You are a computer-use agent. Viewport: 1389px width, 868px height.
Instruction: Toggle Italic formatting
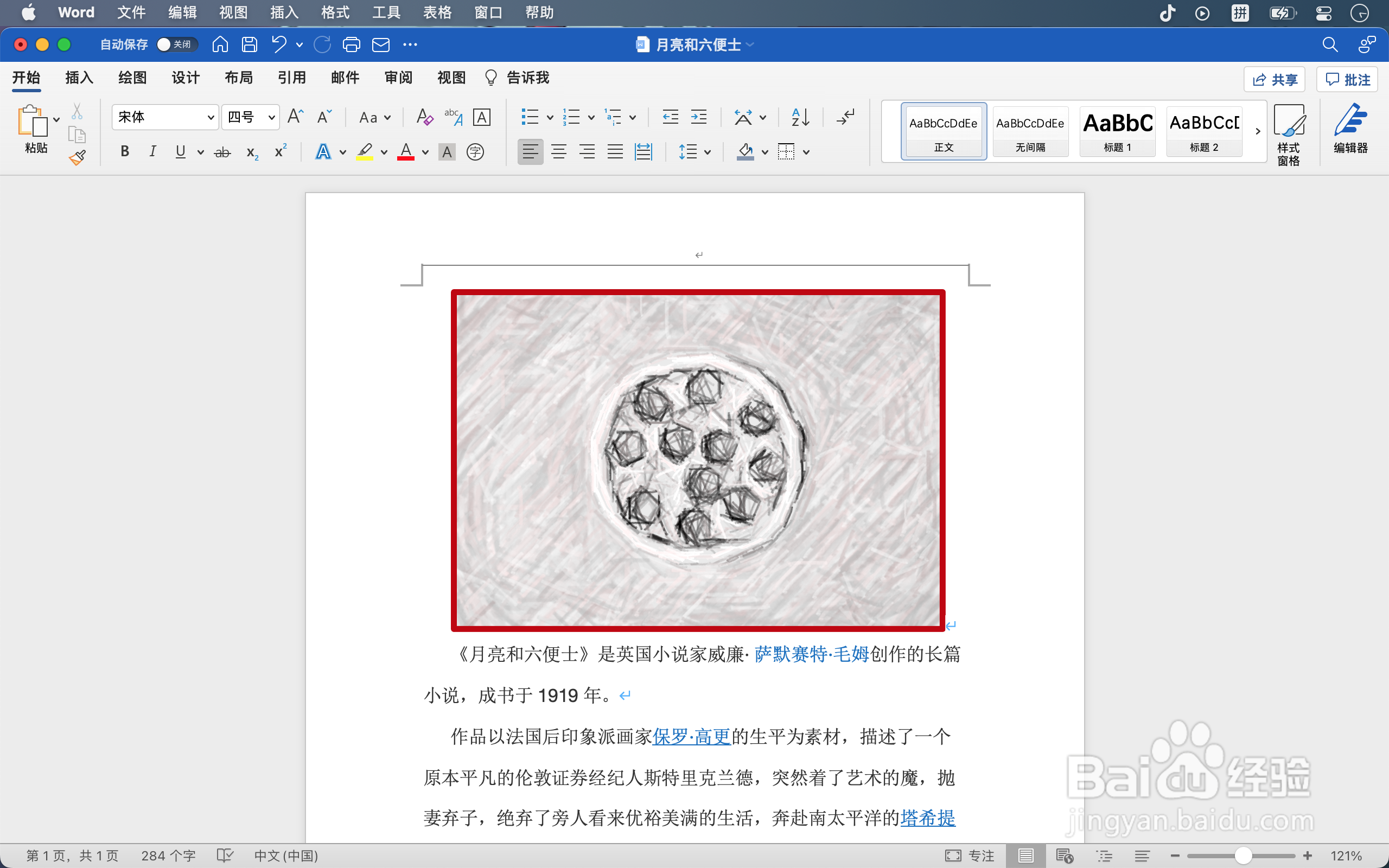[152, 151]
